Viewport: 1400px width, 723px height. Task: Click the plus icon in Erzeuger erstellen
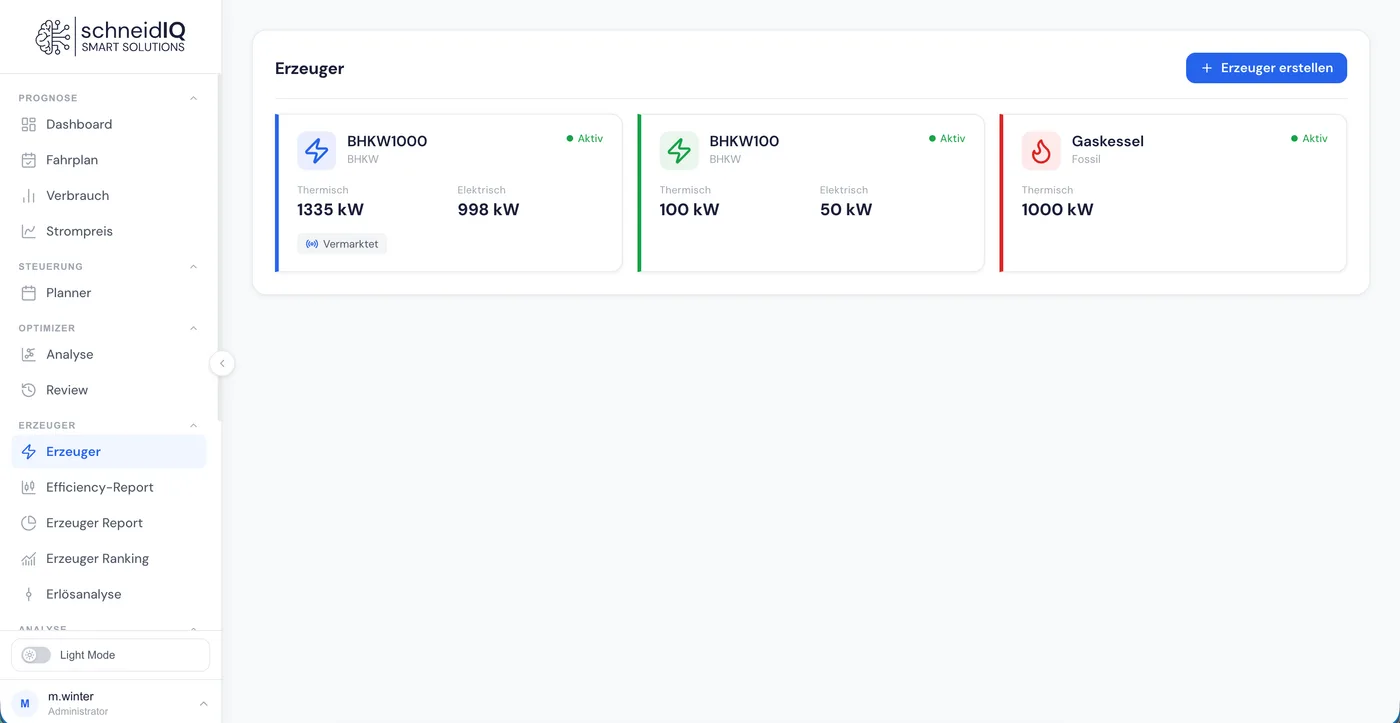pyautogui.click(x=1207, y=68)
